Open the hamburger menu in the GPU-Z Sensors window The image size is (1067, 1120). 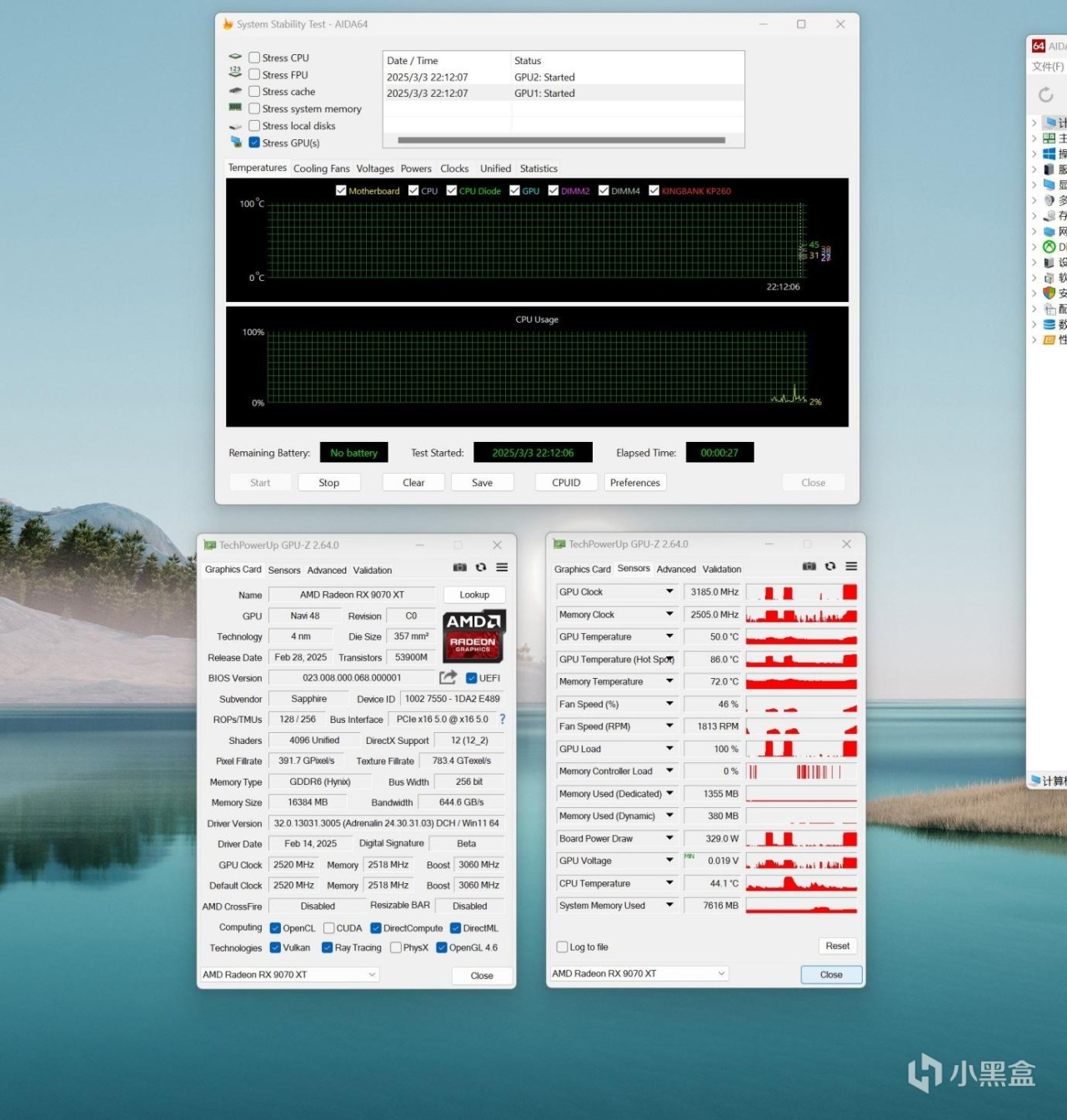(x=851, y=566)
